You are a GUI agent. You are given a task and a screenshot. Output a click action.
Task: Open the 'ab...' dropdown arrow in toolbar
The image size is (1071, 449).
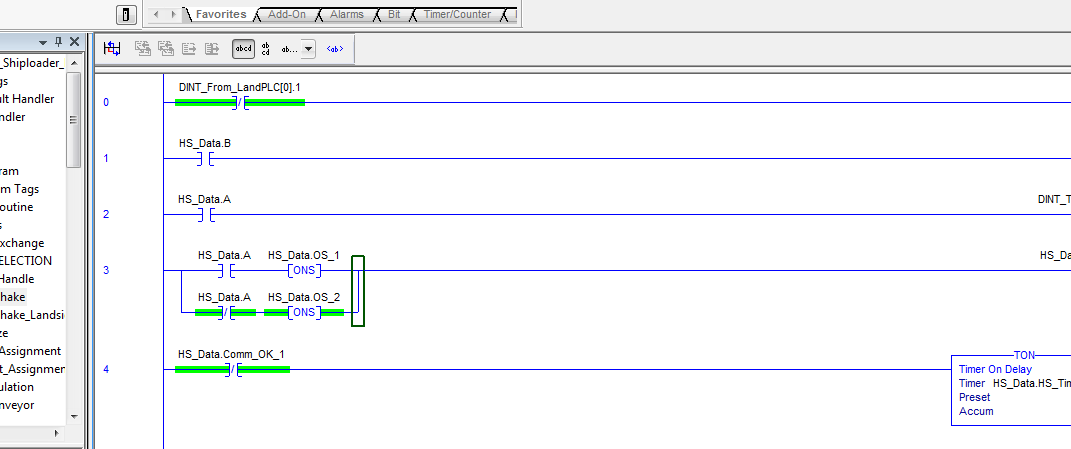[x=307, y=48]
